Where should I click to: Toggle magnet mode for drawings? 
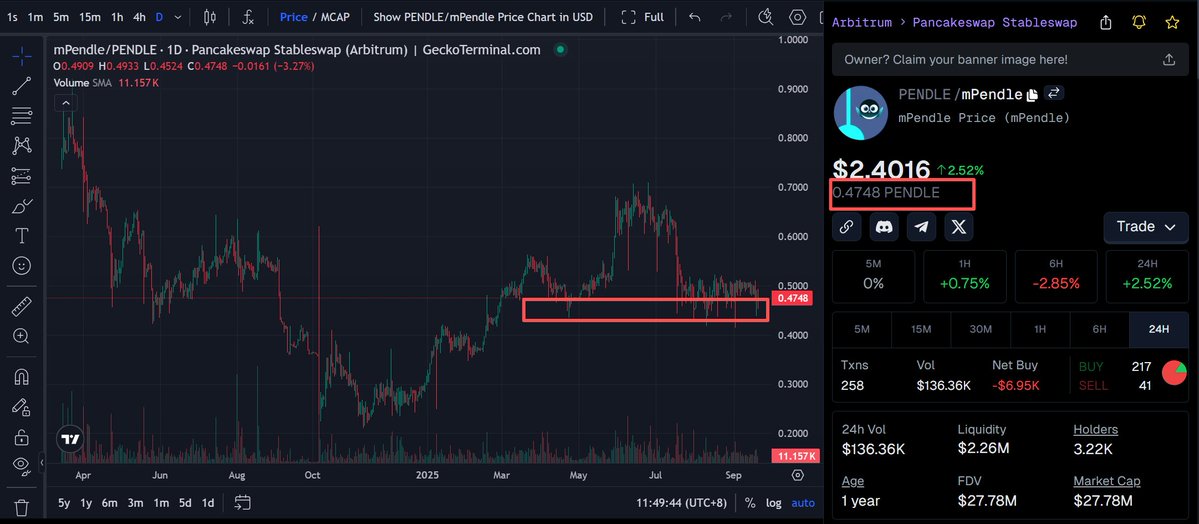pos(21,377)
